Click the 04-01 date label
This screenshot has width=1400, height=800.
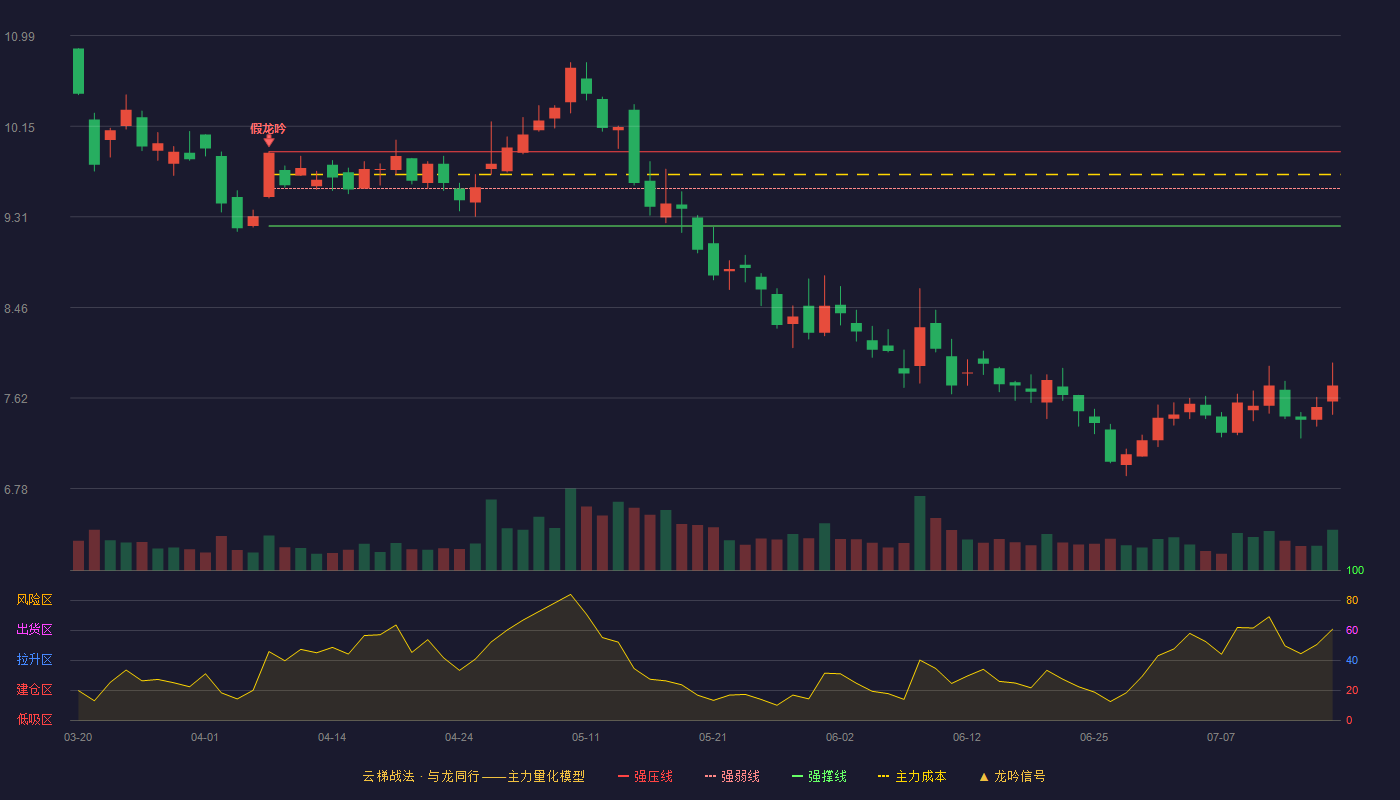205,737
